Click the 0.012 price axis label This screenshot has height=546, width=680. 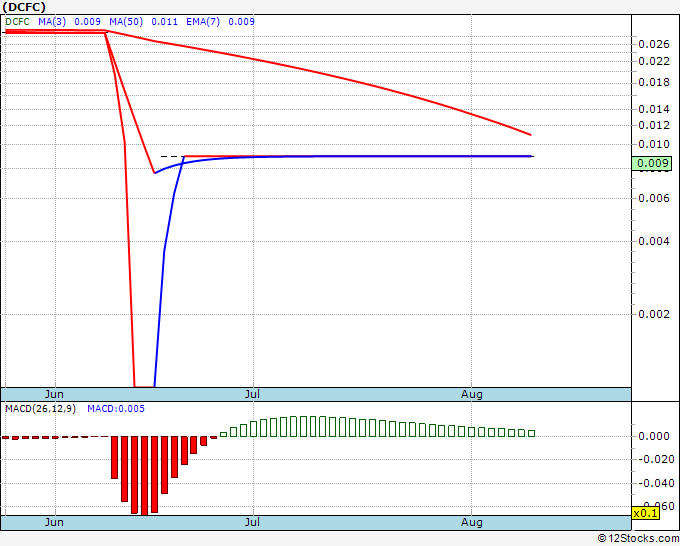coord(654,125)
